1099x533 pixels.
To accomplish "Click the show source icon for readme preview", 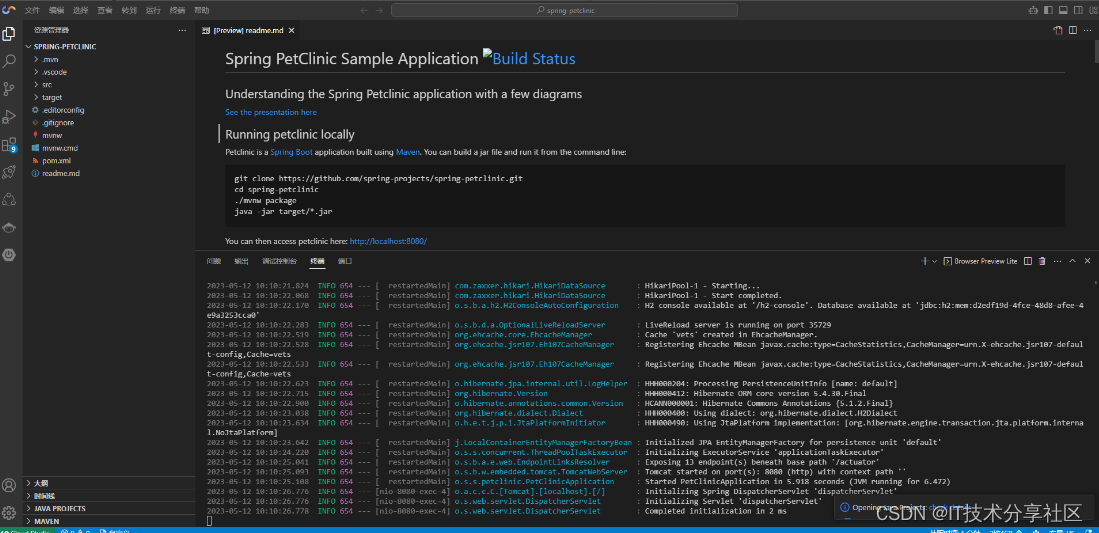I will 1058,30.
